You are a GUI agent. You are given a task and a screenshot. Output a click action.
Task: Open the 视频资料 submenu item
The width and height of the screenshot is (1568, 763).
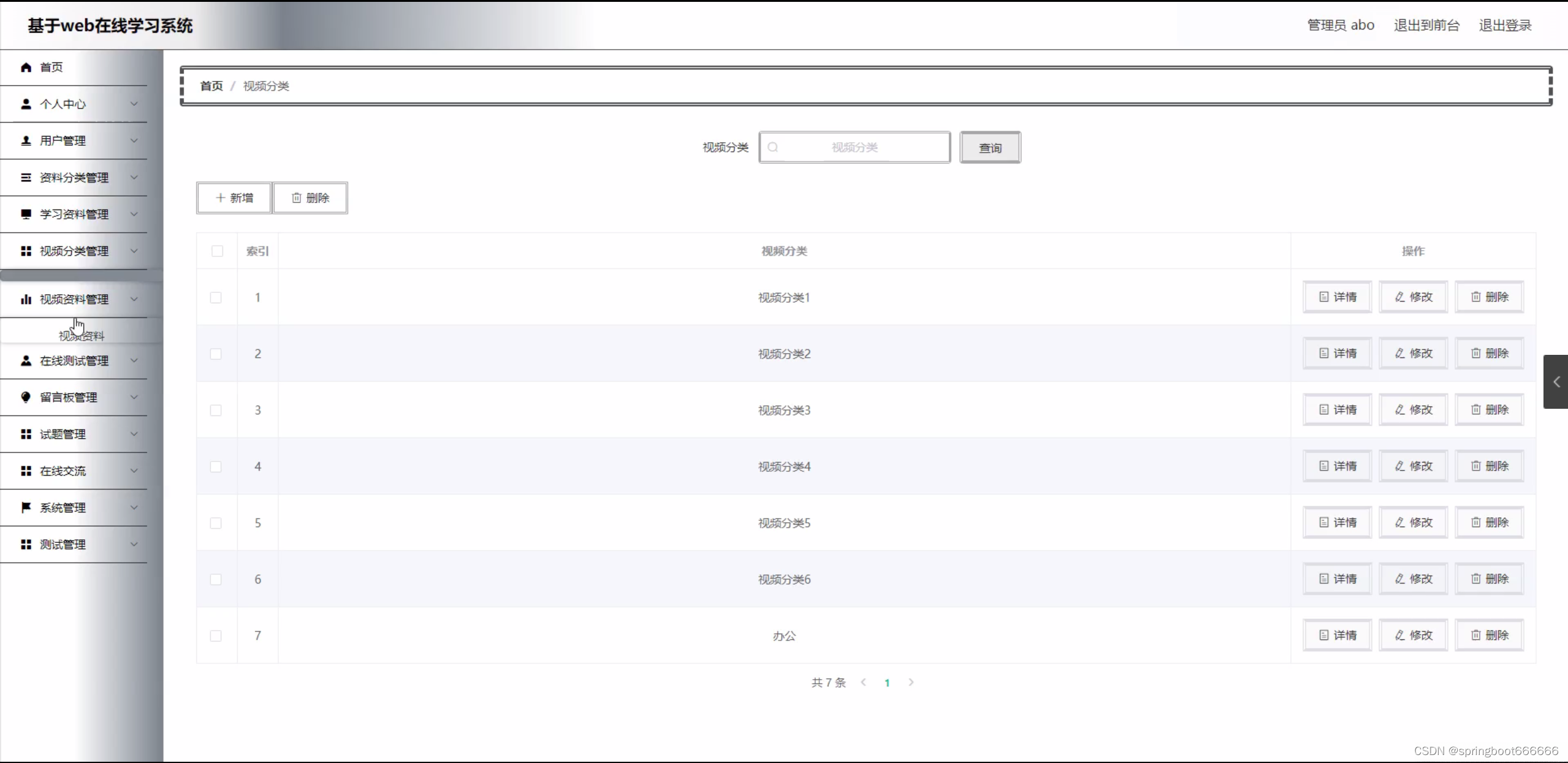tap(82, 336)
